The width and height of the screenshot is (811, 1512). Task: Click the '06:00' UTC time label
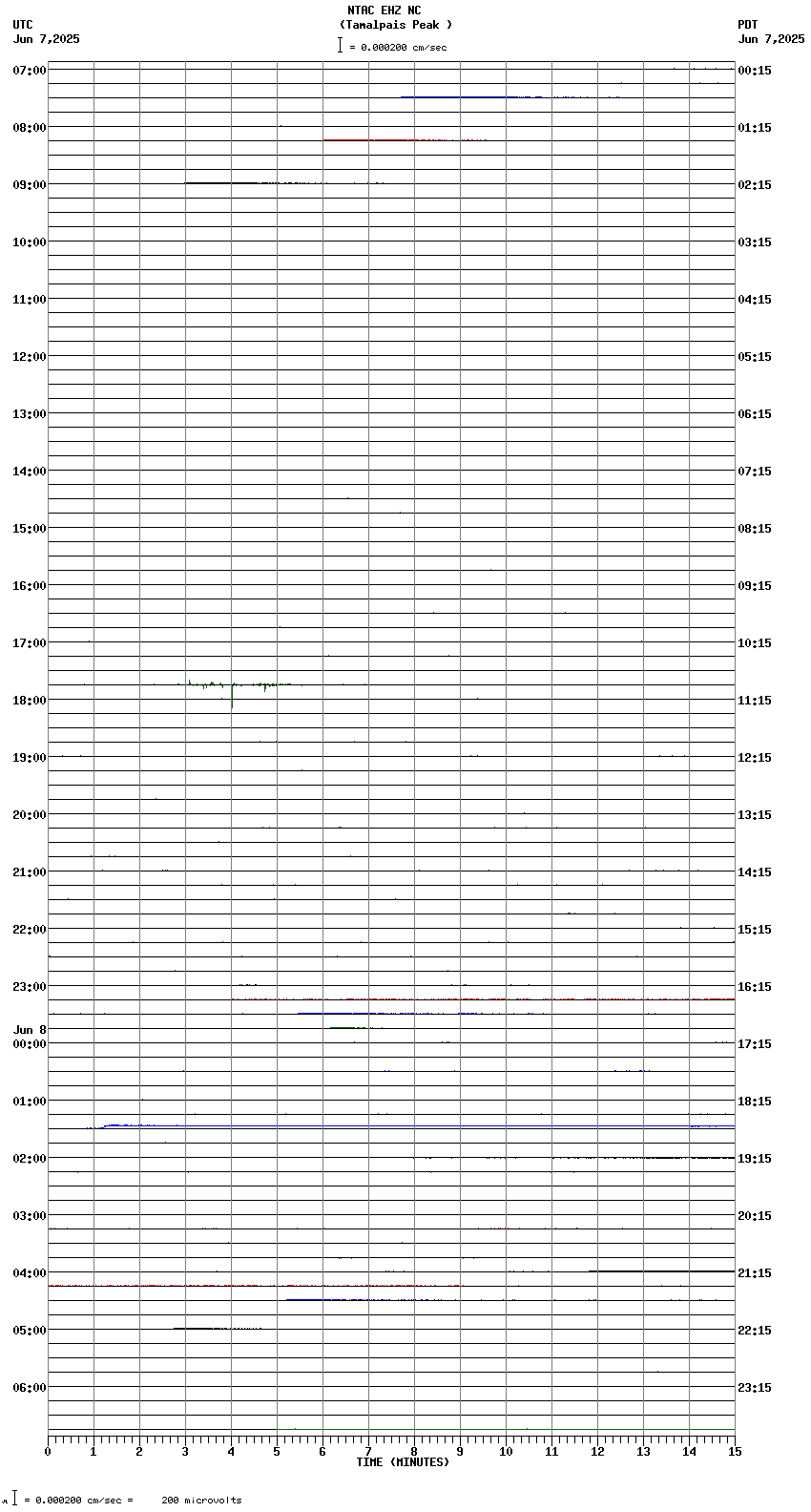(30, 1388)
